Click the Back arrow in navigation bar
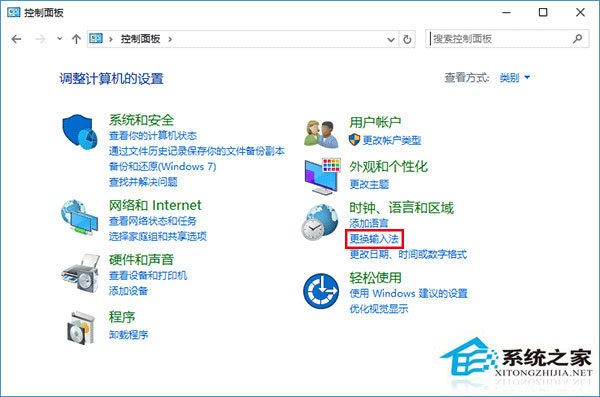The width and height of the screenshot is (600, 397). [x=16, y=39]
